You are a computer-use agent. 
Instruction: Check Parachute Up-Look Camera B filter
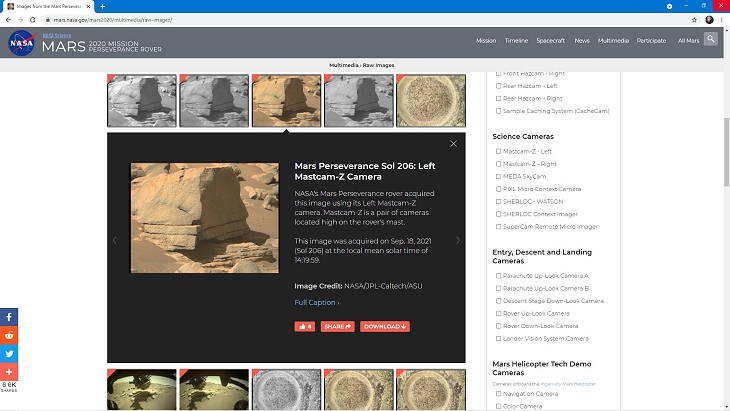499,288
